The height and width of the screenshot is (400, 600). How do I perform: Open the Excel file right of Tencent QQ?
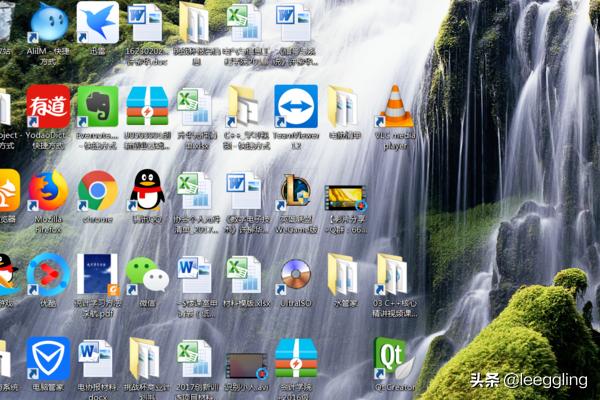(x=194, y=191)
